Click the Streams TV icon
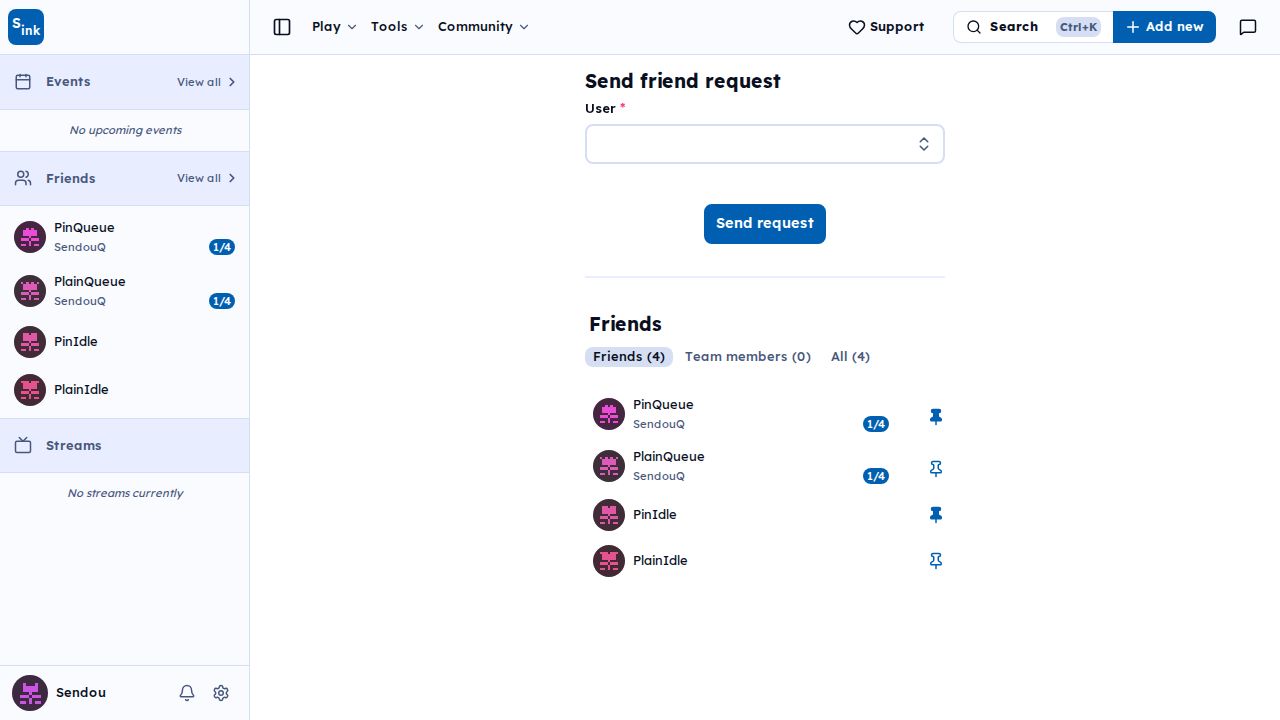 (x=24, y=446)
